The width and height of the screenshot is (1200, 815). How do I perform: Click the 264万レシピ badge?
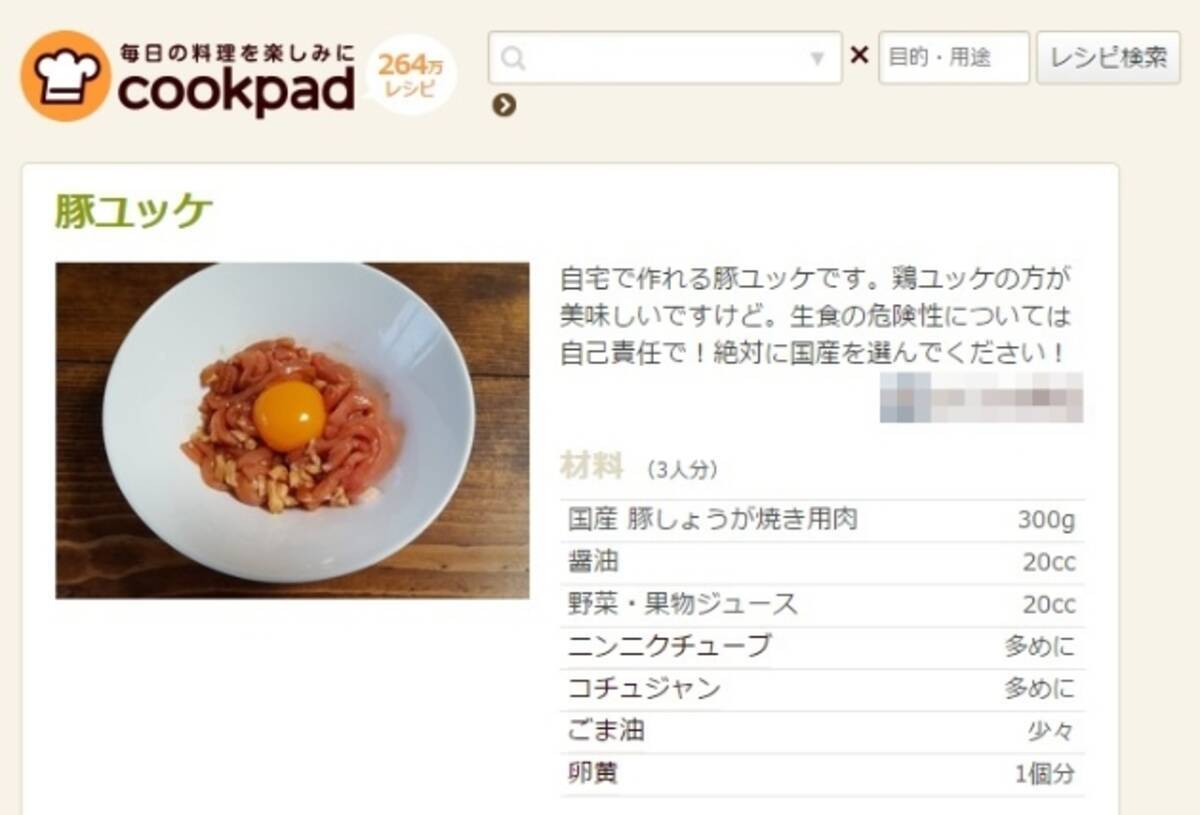[411, 75]
